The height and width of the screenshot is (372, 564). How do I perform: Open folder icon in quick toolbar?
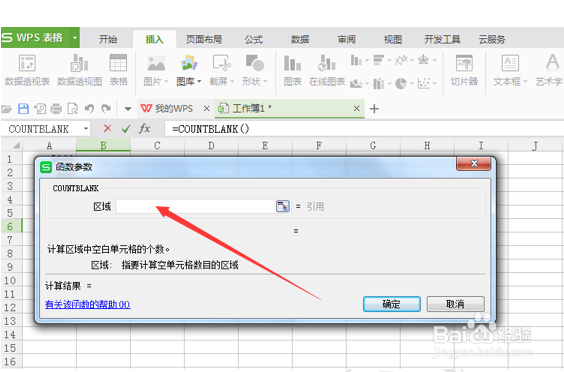pyautogui.click(x=6, y=108)
